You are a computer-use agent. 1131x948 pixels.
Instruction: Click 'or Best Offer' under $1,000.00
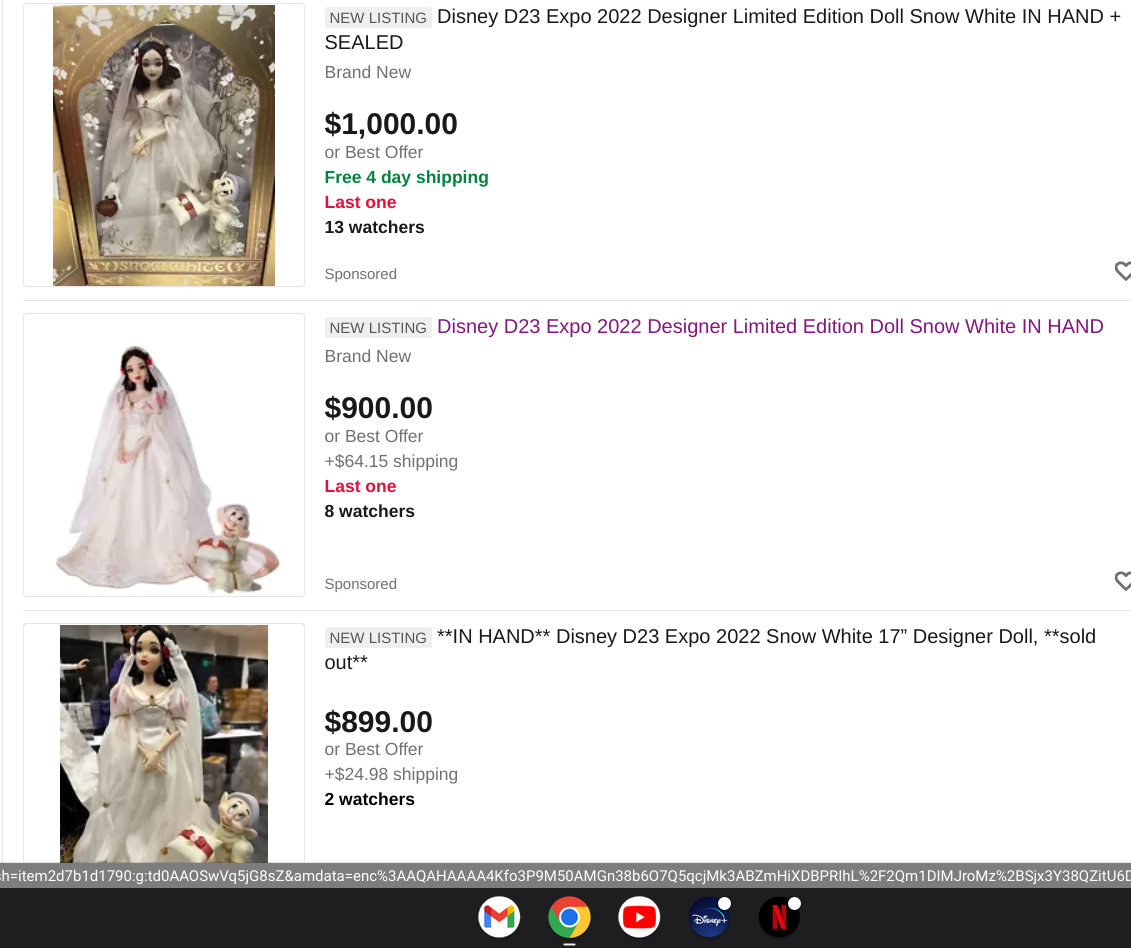(x=374, y=152)
